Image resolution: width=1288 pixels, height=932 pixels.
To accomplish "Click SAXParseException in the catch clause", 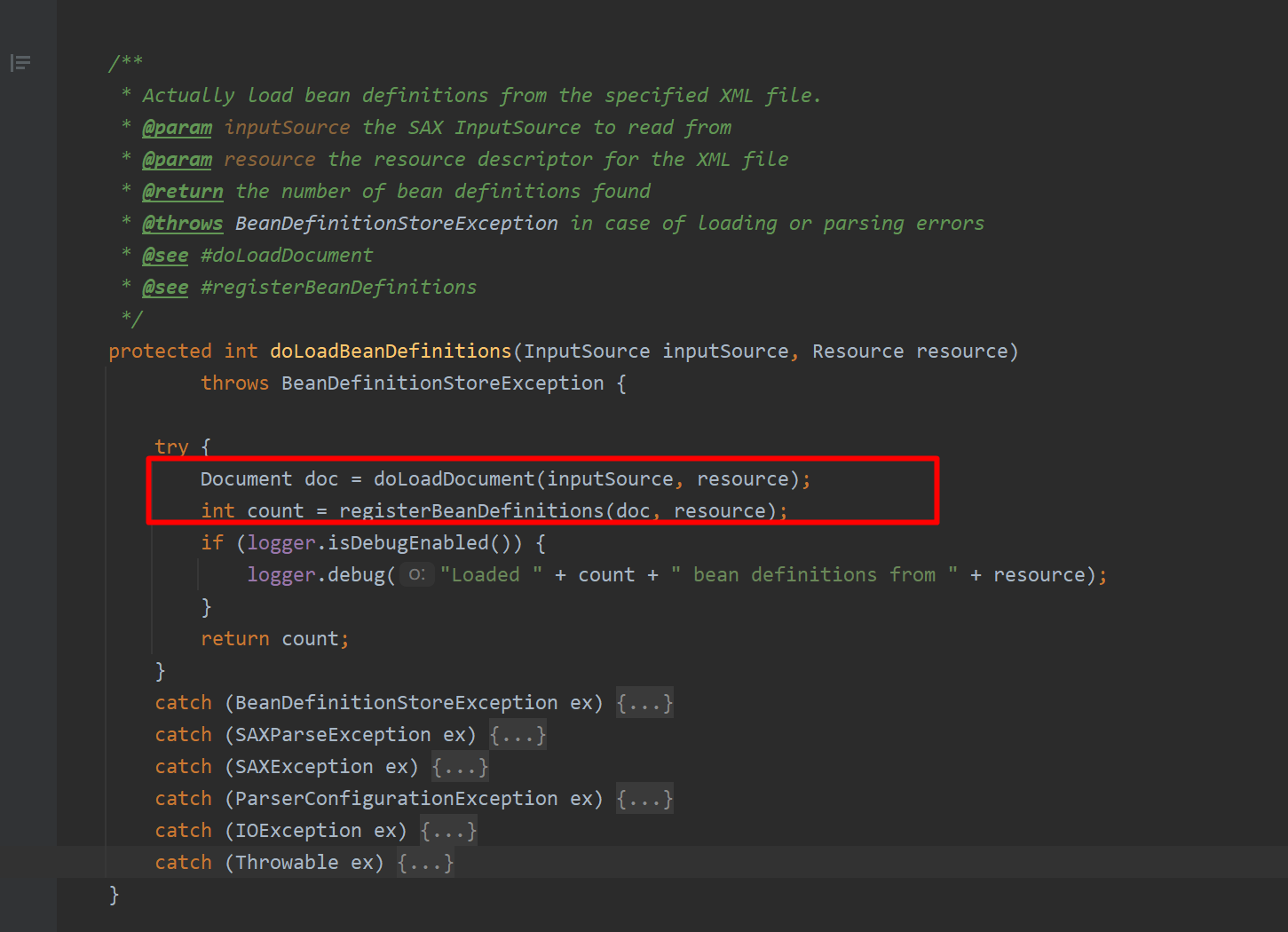I will [x=333, y=735].
